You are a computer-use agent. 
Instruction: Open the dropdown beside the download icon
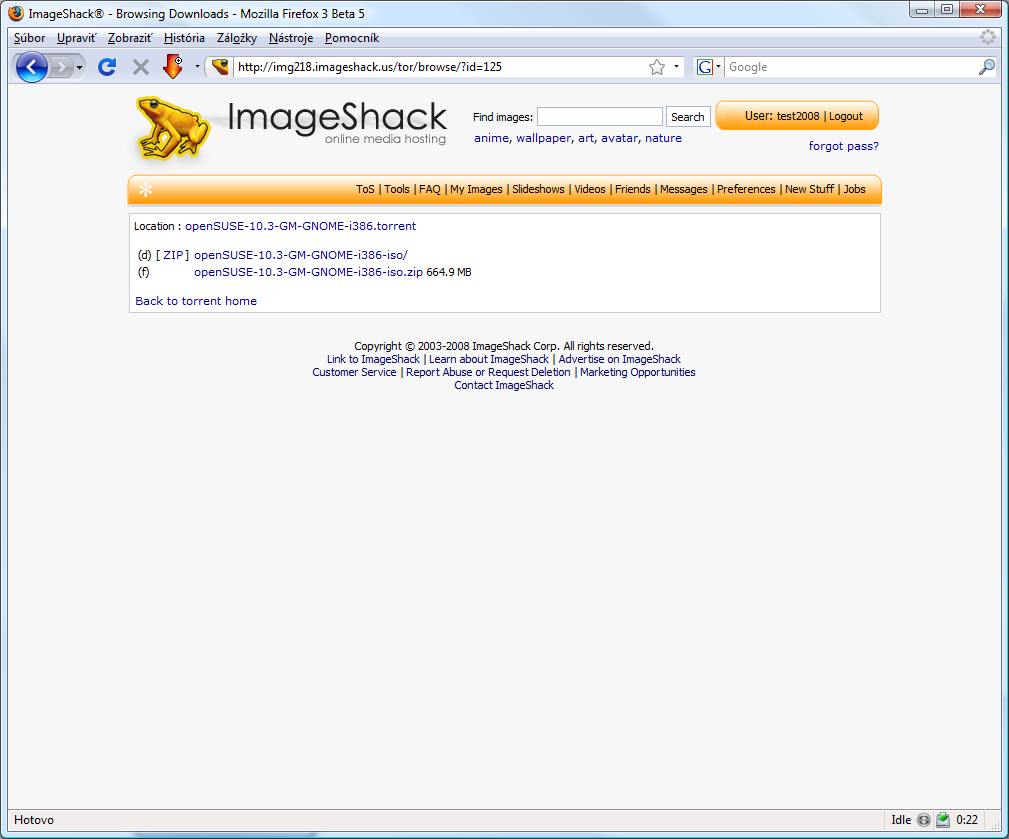coord(197,66)
